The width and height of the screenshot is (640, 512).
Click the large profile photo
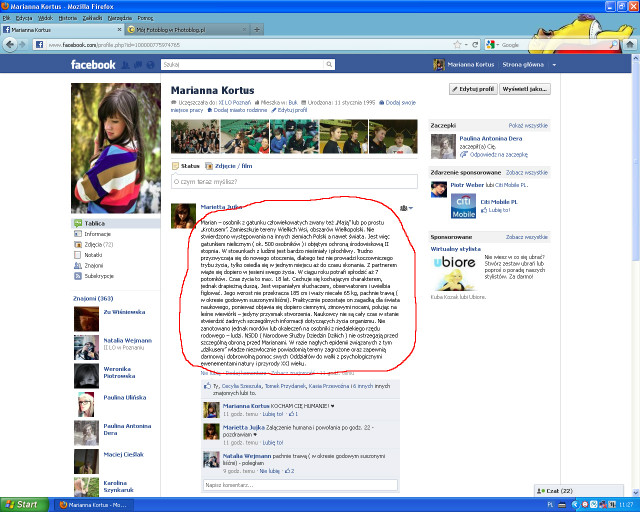(x=116, y=148)
